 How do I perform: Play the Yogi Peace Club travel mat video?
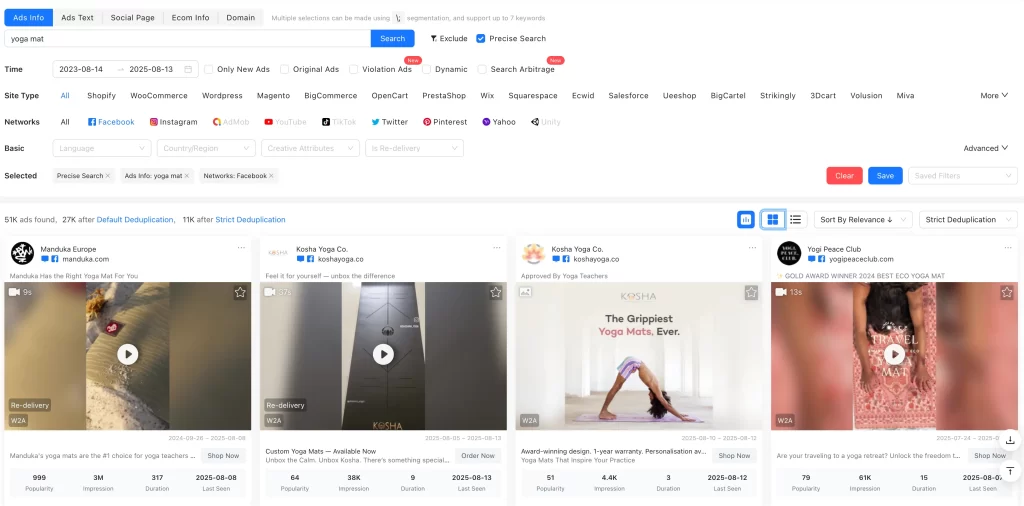(x=895, y=355)
